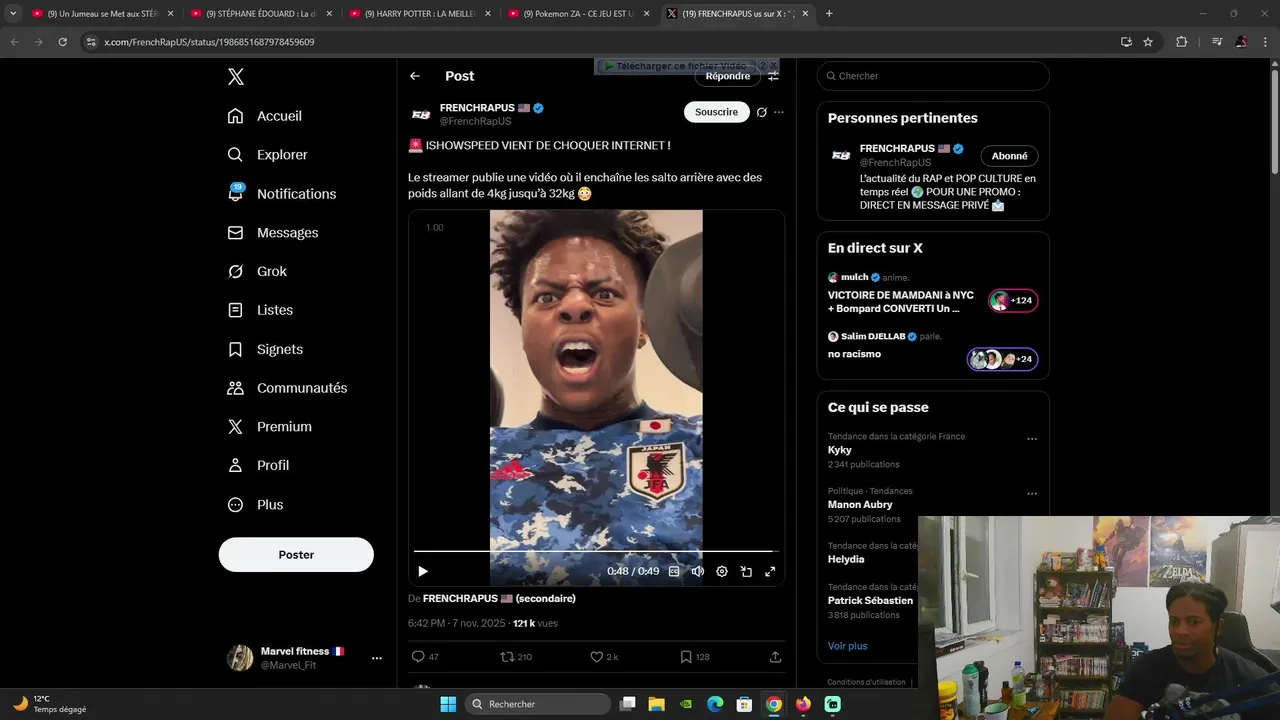Switch to the STÉPHANE ÉDOUARD tab
The image size is (1280, 720).
pyautogui.click(x=262, y=14)
